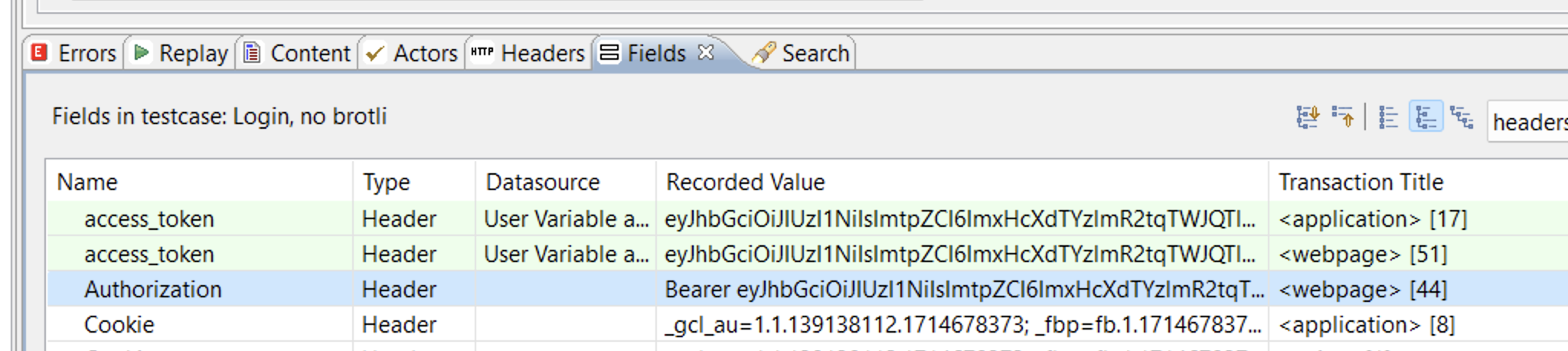Open the Search tab

(x=801, y=53)
